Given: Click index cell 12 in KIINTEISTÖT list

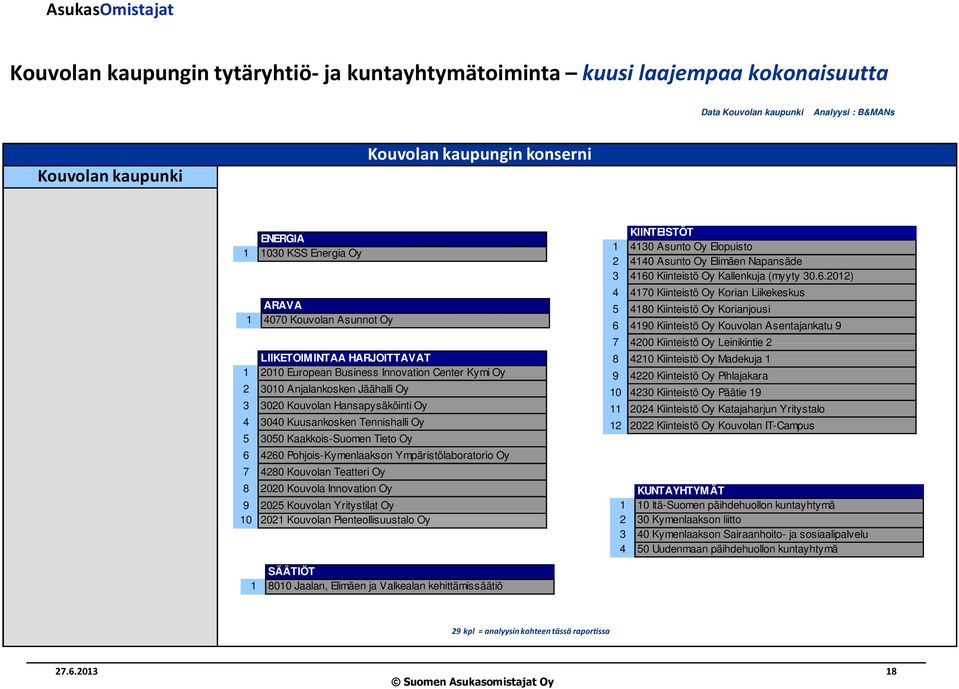Looking at the screenshot, I should click(615, 426).
